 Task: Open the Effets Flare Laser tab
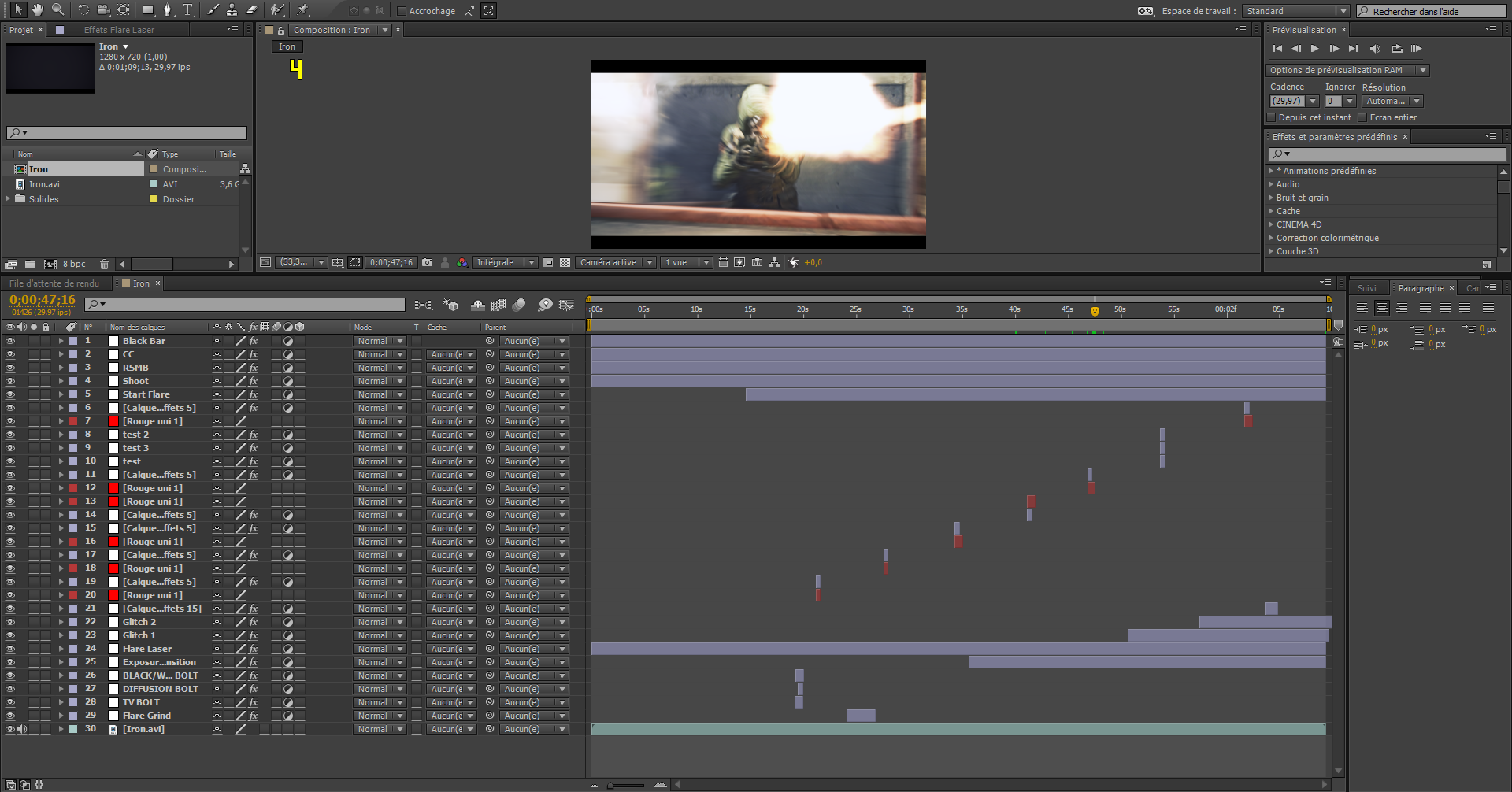[119, 30]
